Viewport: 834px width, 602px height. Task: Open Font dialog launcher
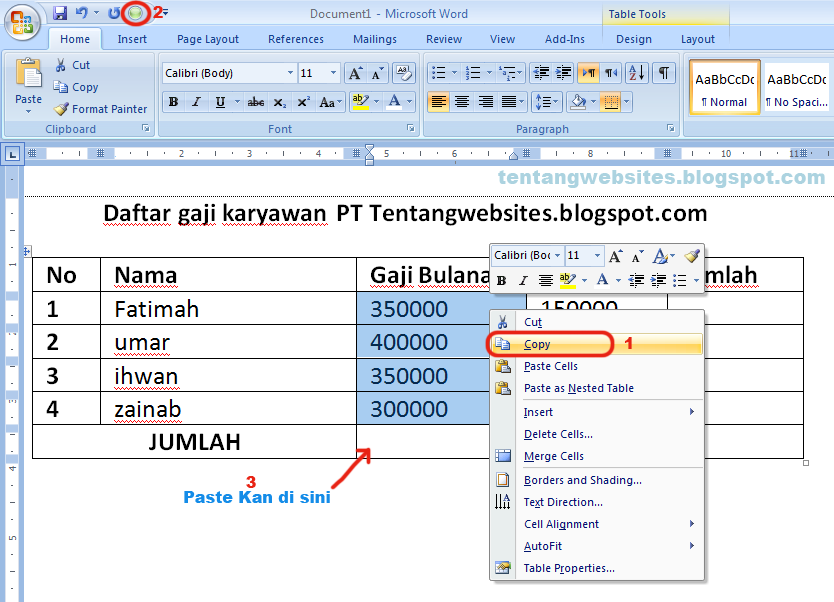(411, 128)
